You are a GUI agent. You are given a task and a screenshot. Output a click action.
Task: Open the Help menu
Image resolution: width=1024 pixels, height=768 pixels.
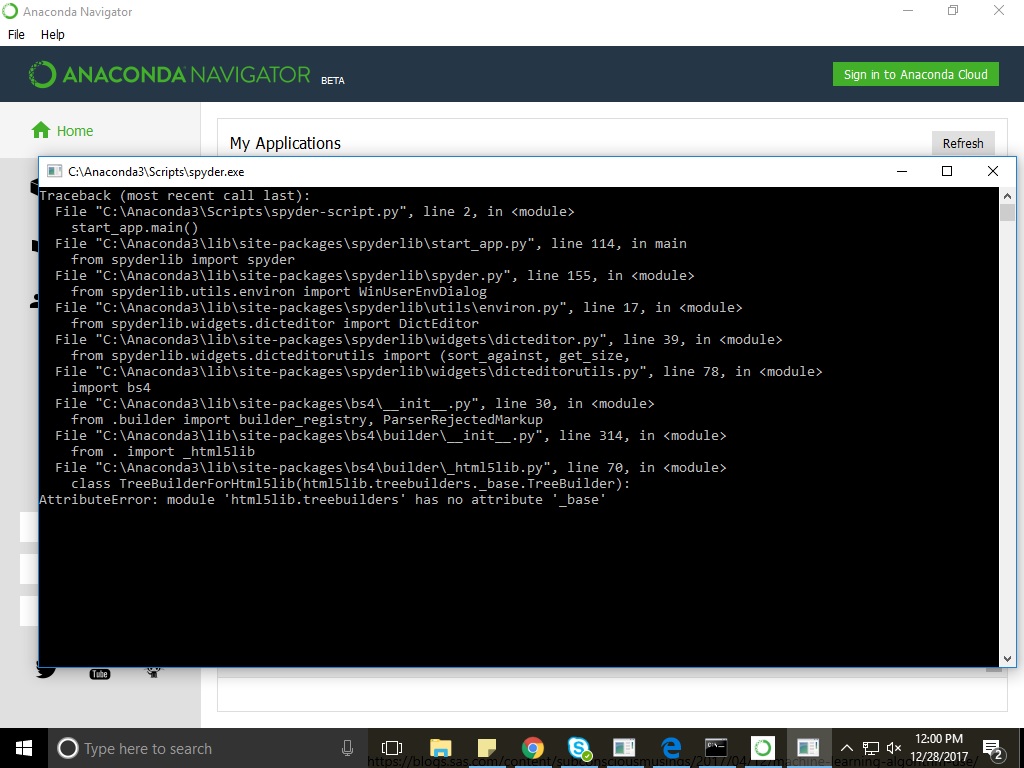[x=53, y=34]
